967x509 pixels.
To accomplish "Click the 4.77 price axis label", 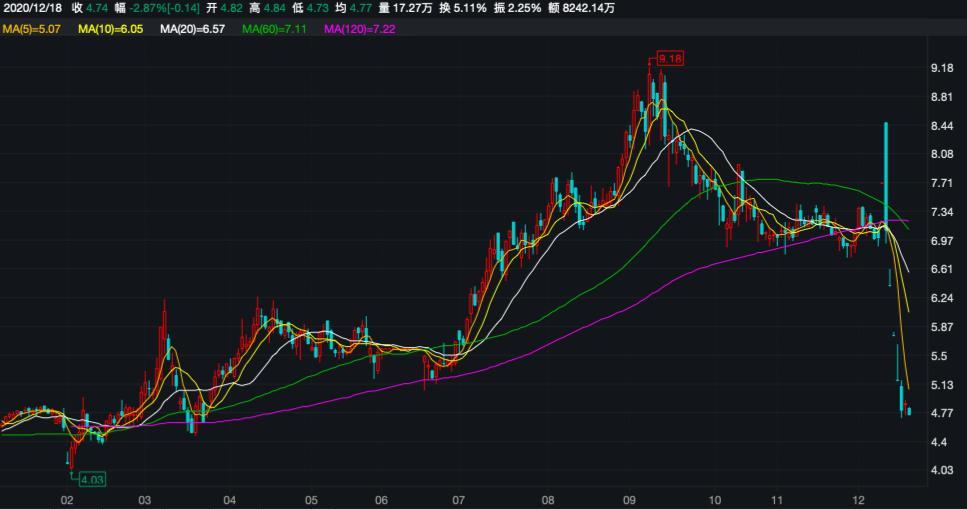I will tap(942, 413).
